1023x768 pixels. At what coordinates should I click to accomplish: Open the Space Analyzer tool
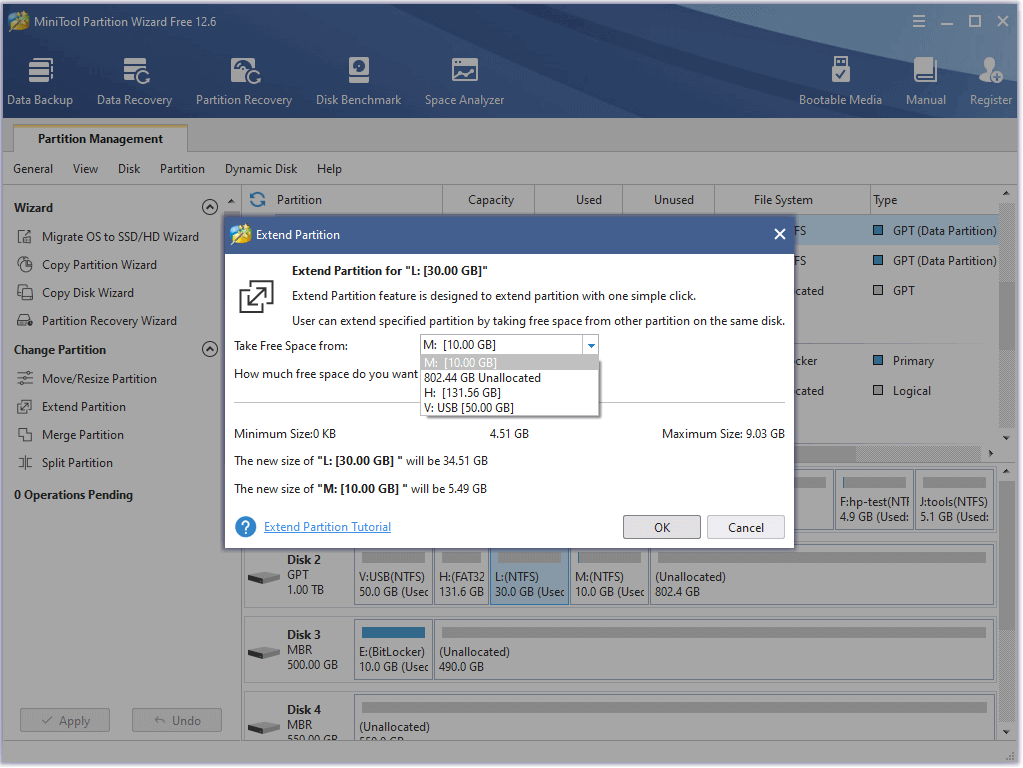pyautogui.click(x=464, y=81)
